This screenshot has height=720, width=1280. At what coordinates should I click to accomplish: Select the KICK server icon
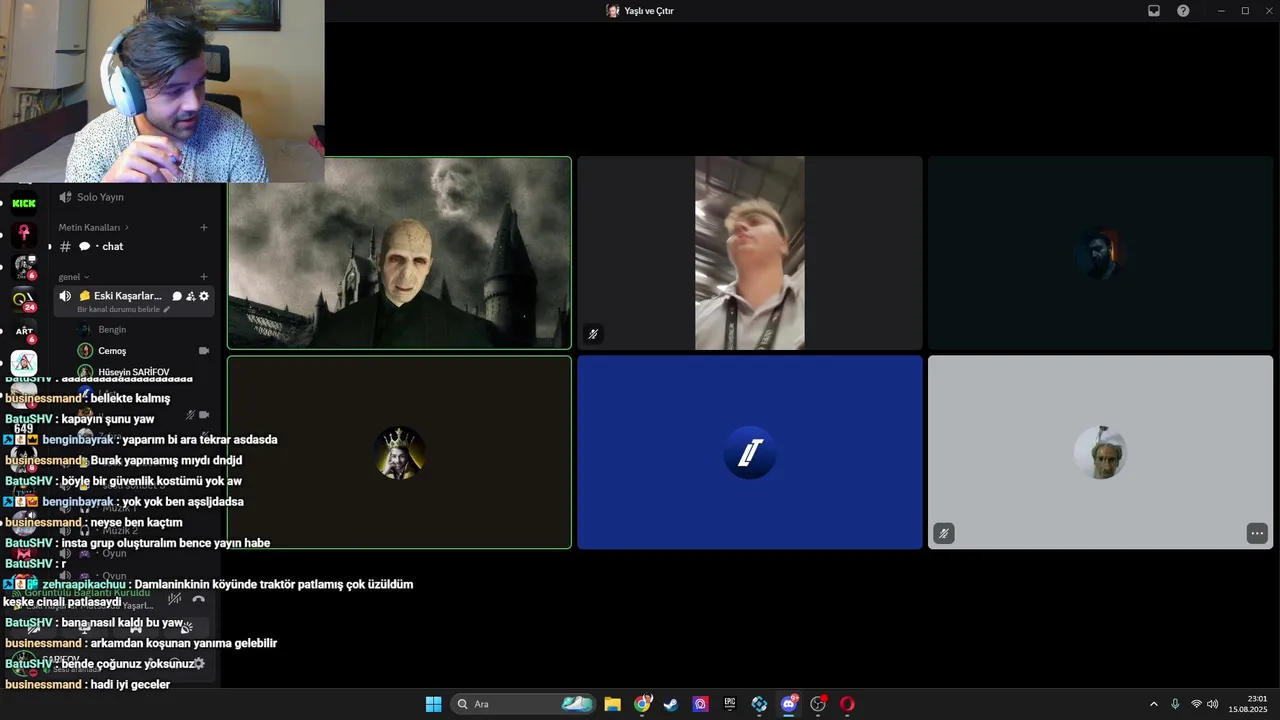coord(24,203)
